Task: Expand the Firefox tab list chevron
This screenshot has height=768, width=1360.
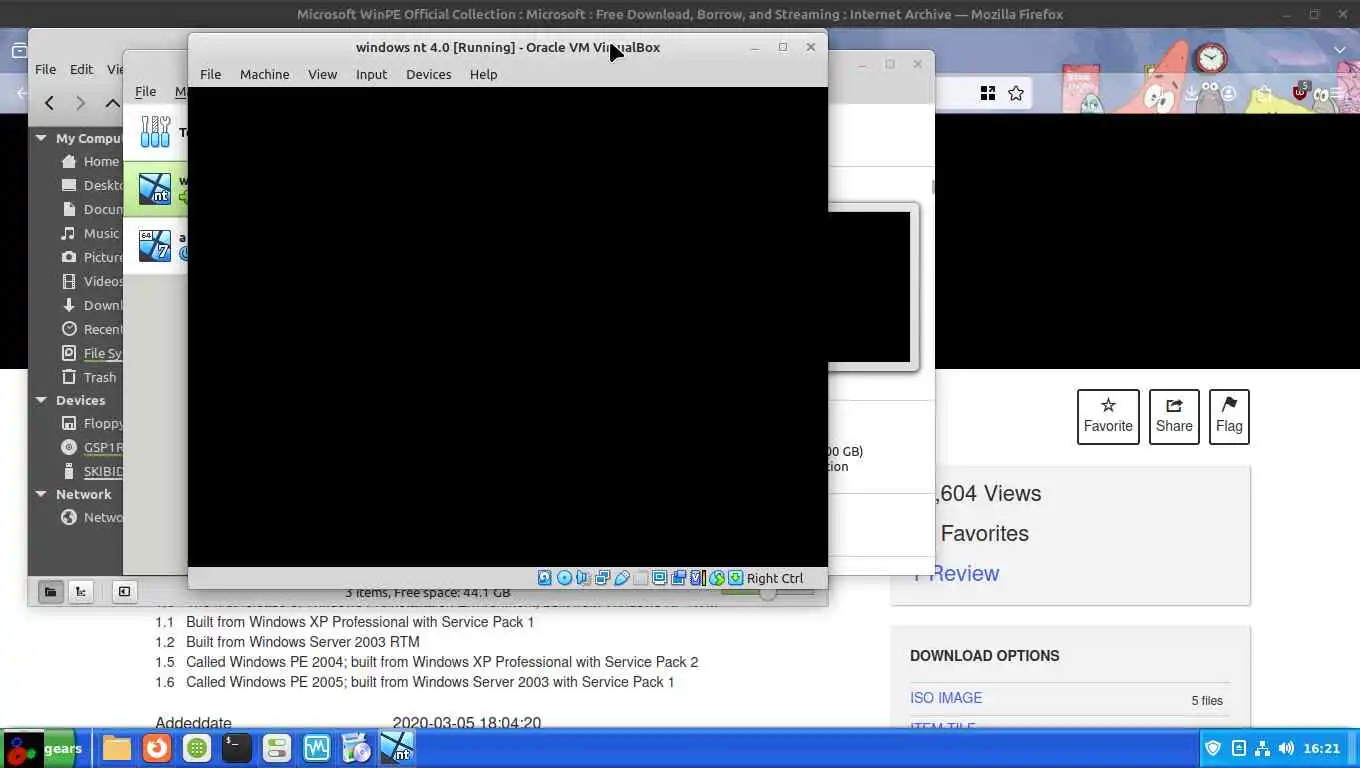Action: point(1340,50)
